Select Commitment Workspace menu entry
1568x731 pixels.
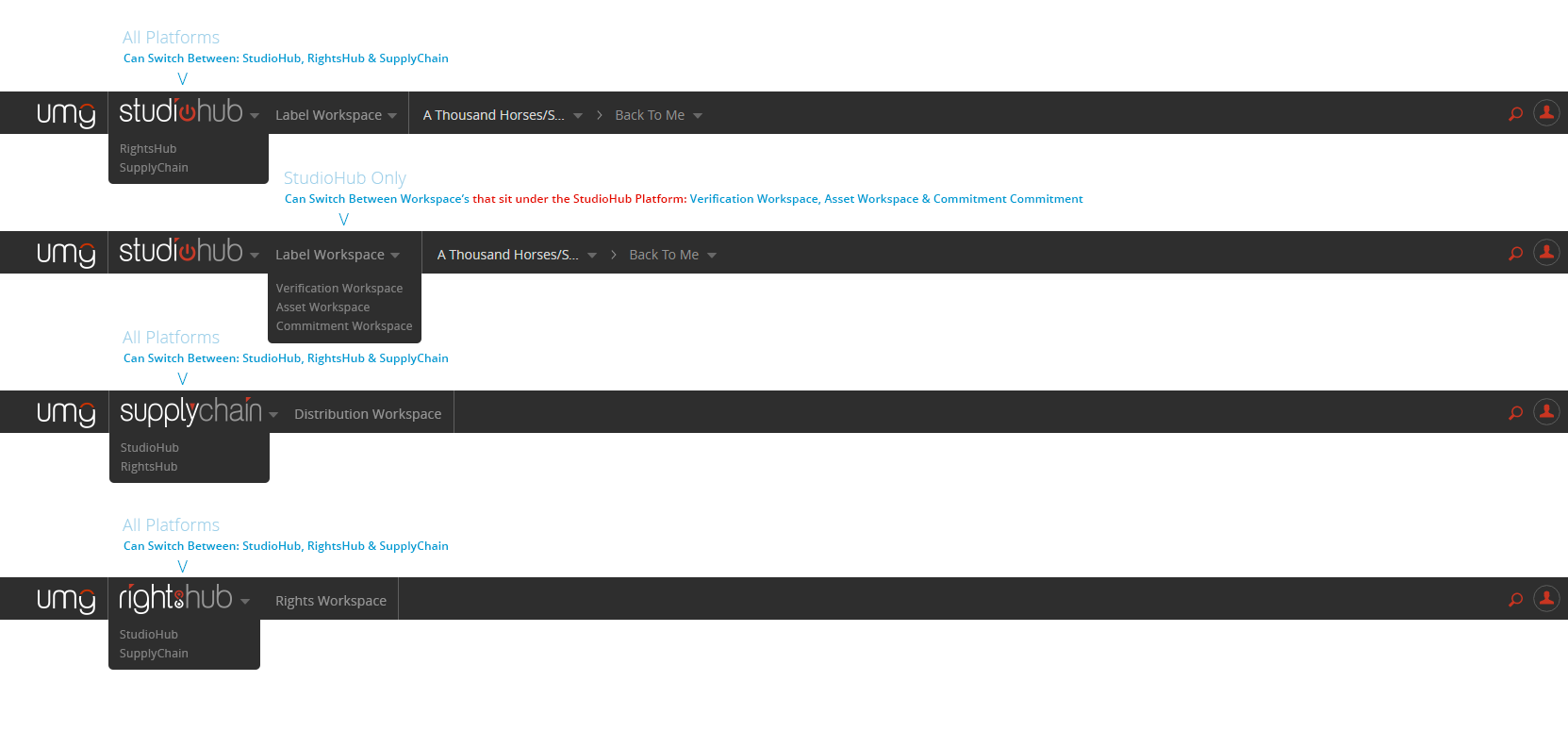pos(344,326)
